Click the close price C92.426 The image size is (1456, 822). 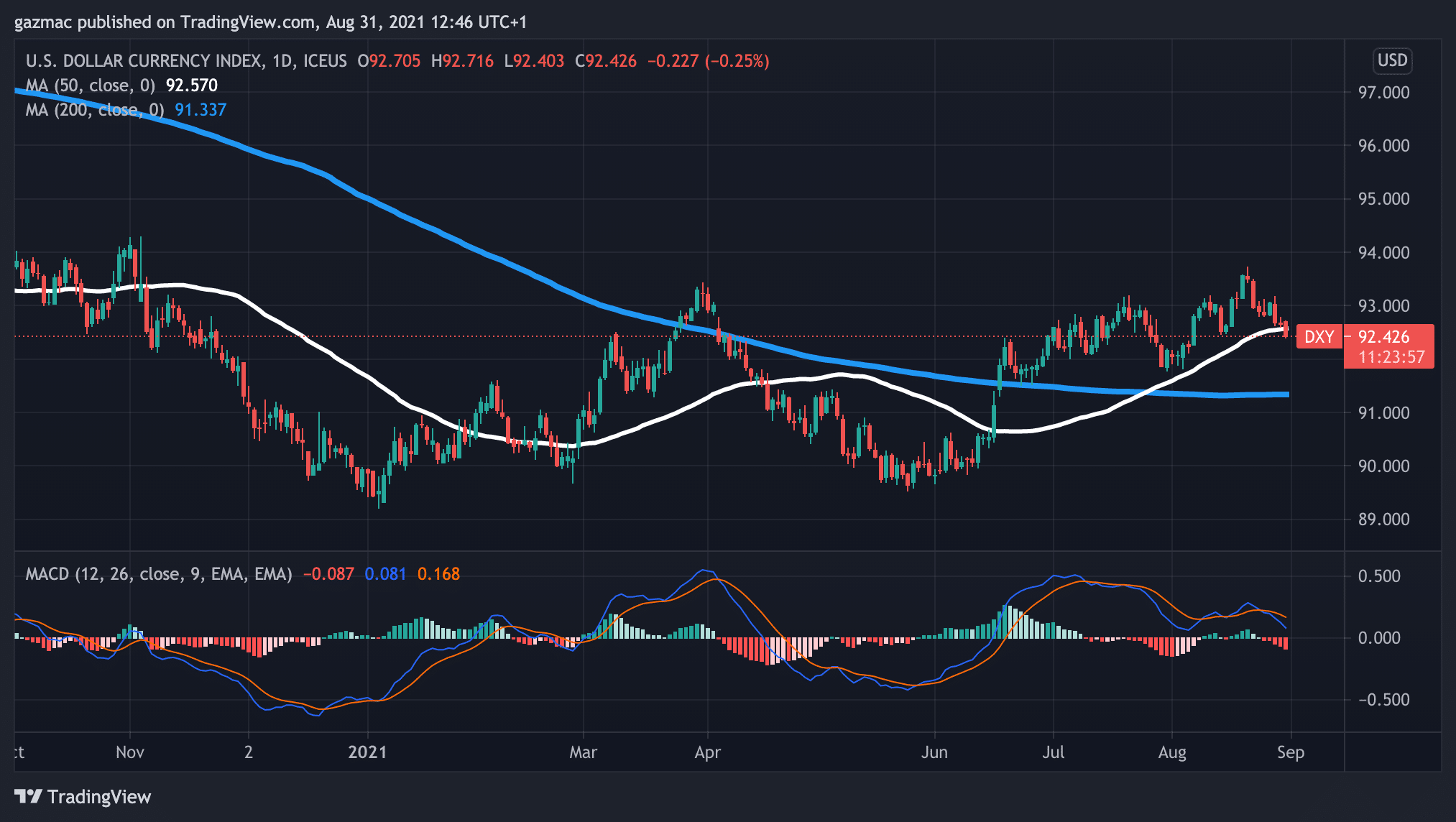pyautogui.click(x=606, y=61)
